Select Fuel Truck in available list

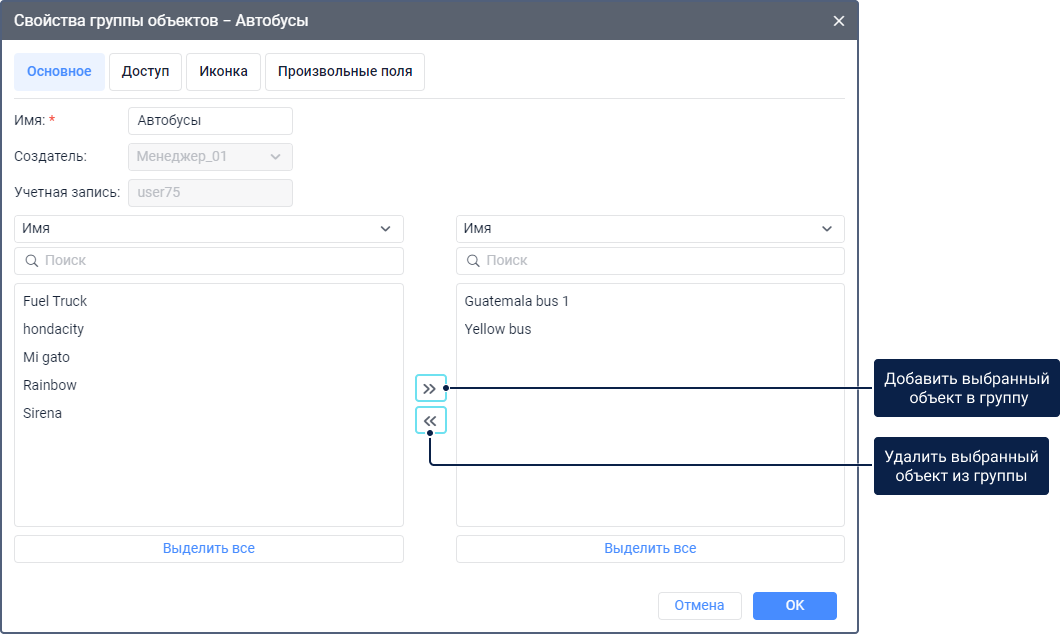click(55, 301)
